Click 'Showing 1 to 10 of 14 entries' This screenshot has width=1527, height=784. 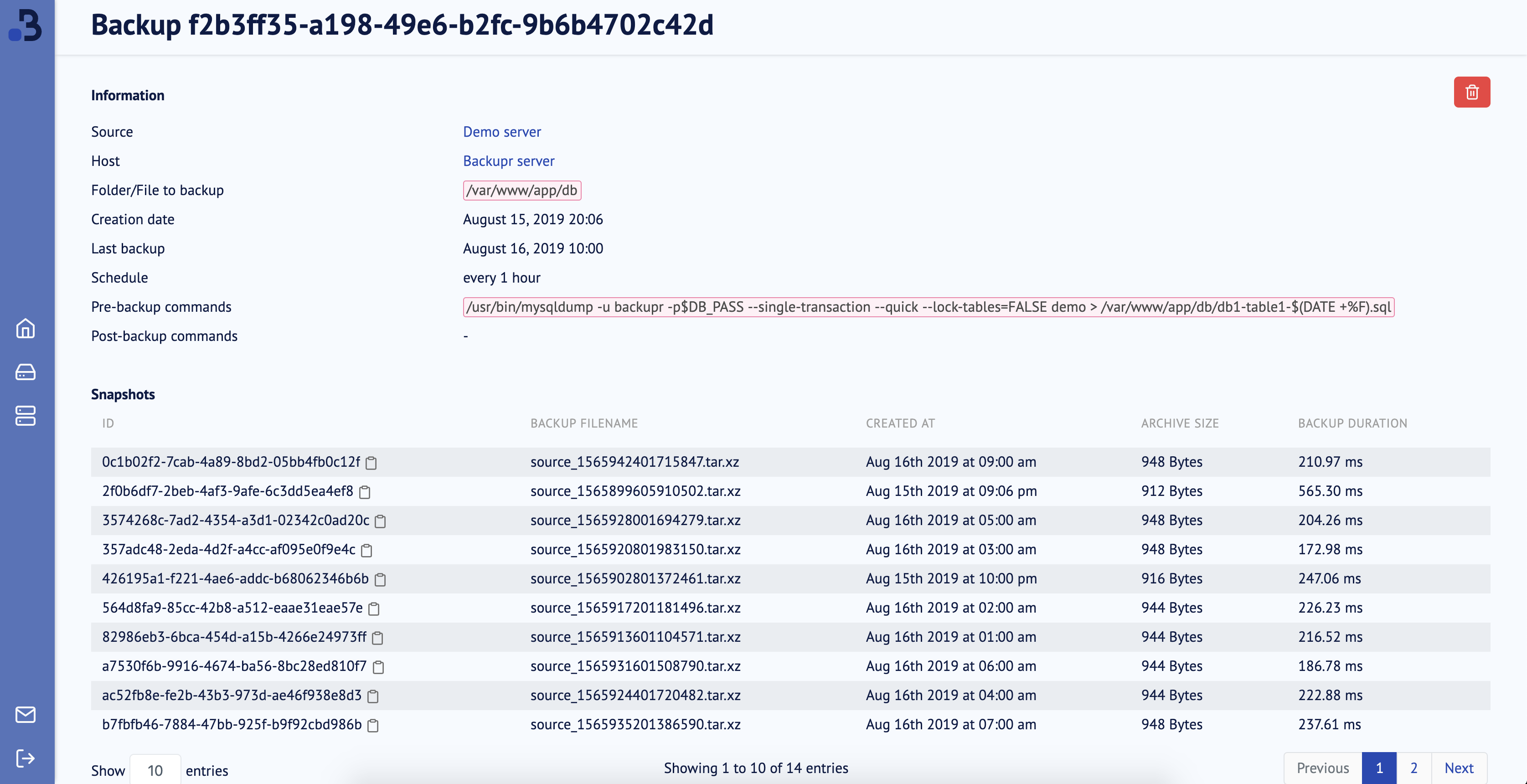click(756, 768)
